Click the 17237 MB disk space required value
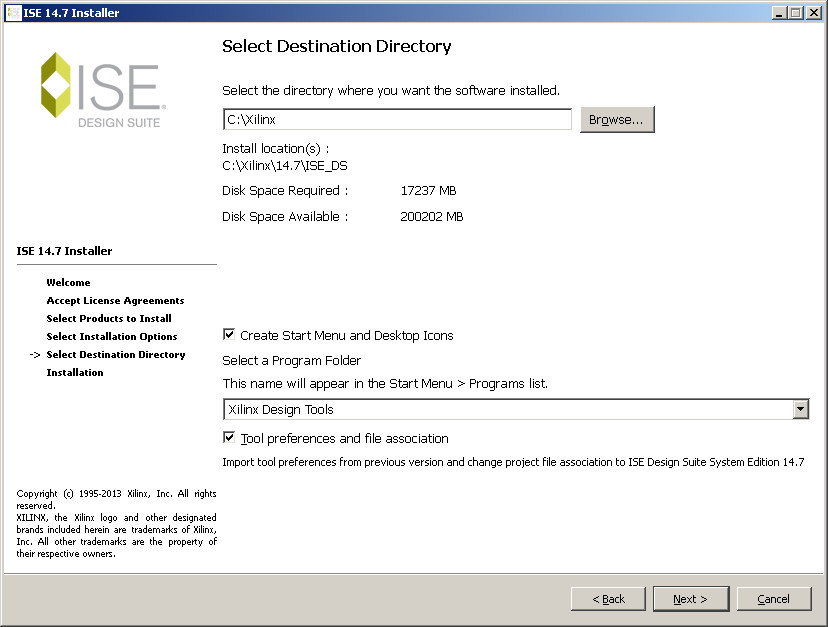The image size is (828, 627). 428,191
